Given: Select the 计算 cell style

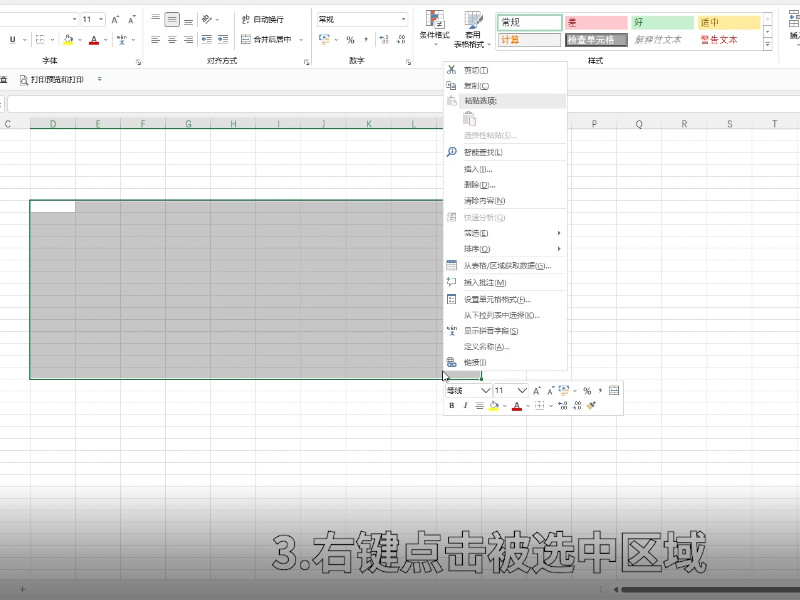Looking at the screenshot, I should click(x=530, y=40).
